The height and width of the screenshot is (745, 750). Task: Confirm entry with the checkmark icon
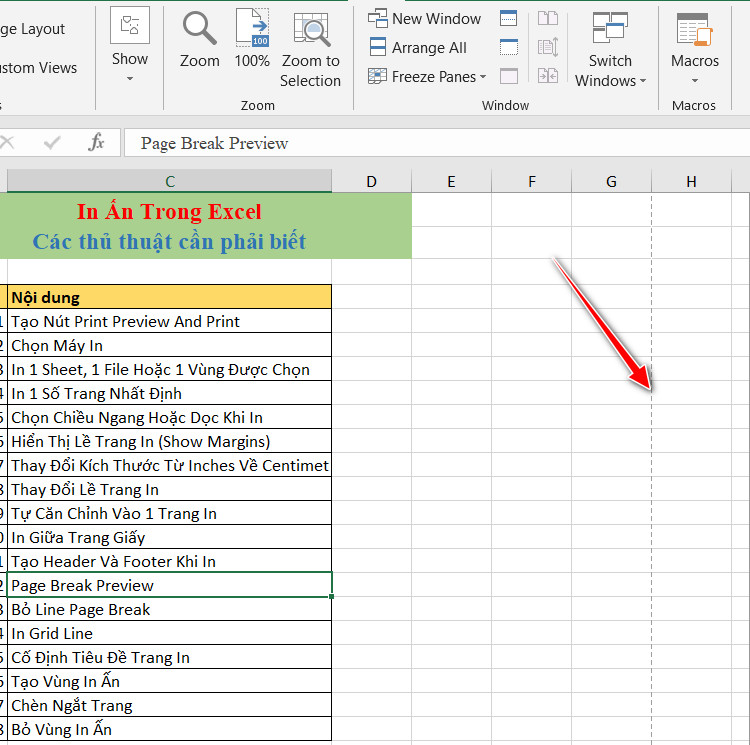[x=52, y=142]
